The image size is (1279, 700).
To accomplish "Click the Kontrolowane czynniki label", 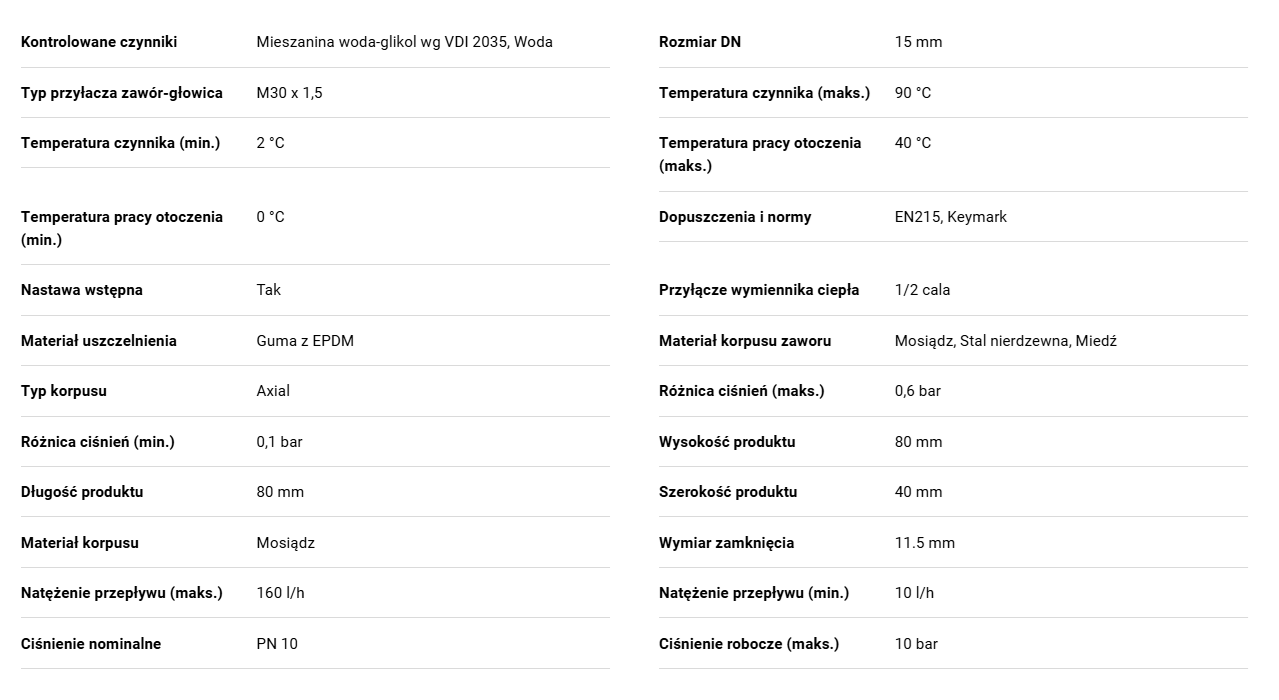I will click(x=99, y=42).
